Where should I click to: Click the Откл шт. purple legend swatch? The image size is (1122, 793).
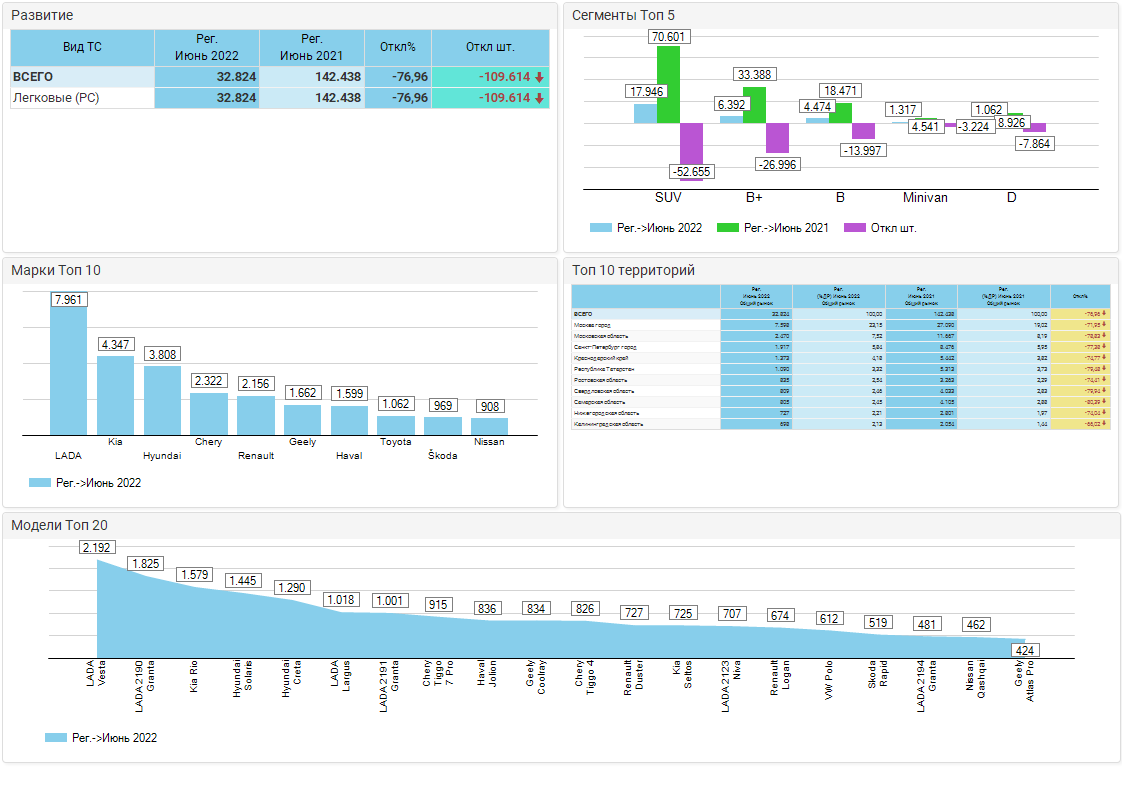(855, 228)
